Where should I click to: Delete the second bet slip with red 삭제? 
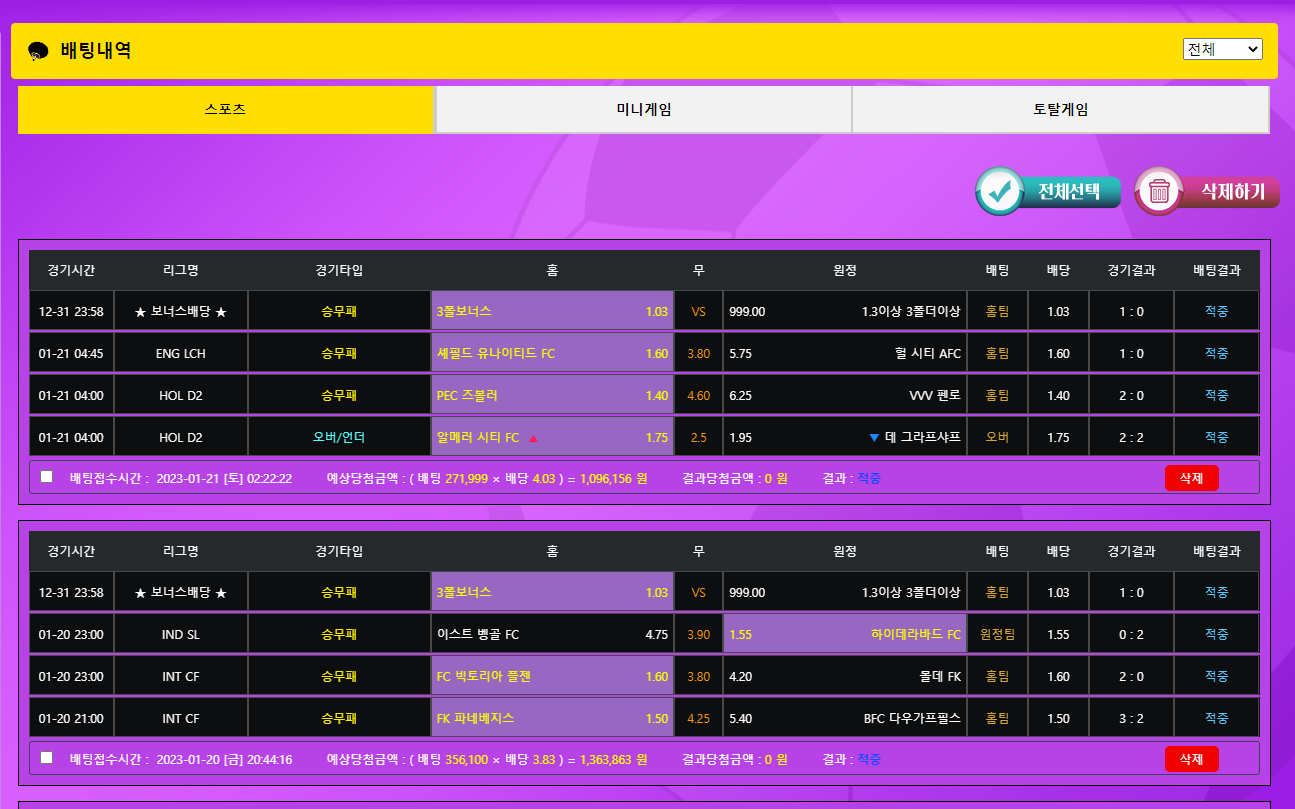(x=1191, y=759)
